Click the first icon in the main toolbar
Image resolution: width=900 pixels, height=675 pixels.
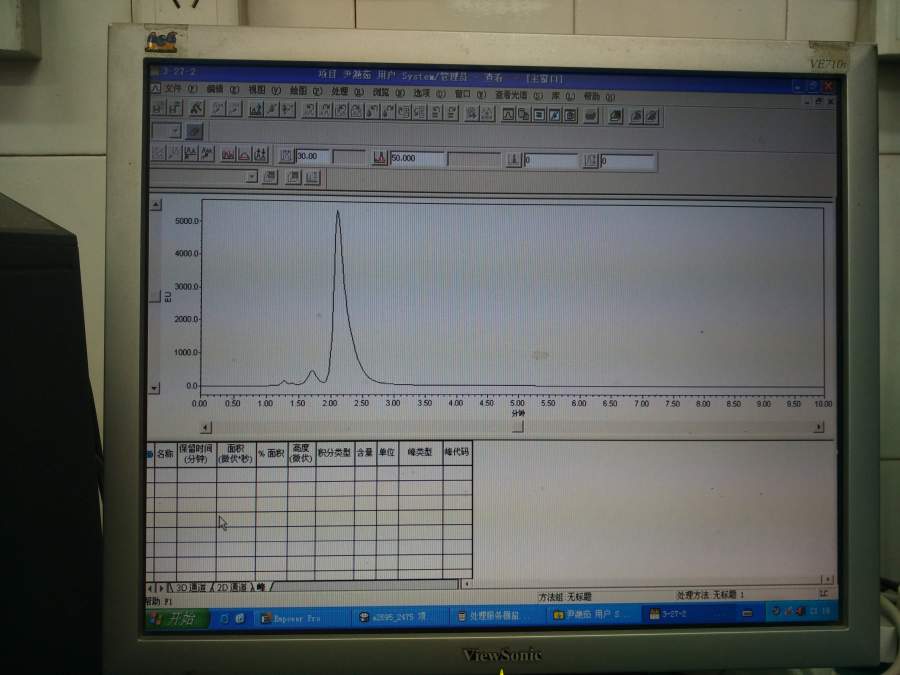coord(159,107)
